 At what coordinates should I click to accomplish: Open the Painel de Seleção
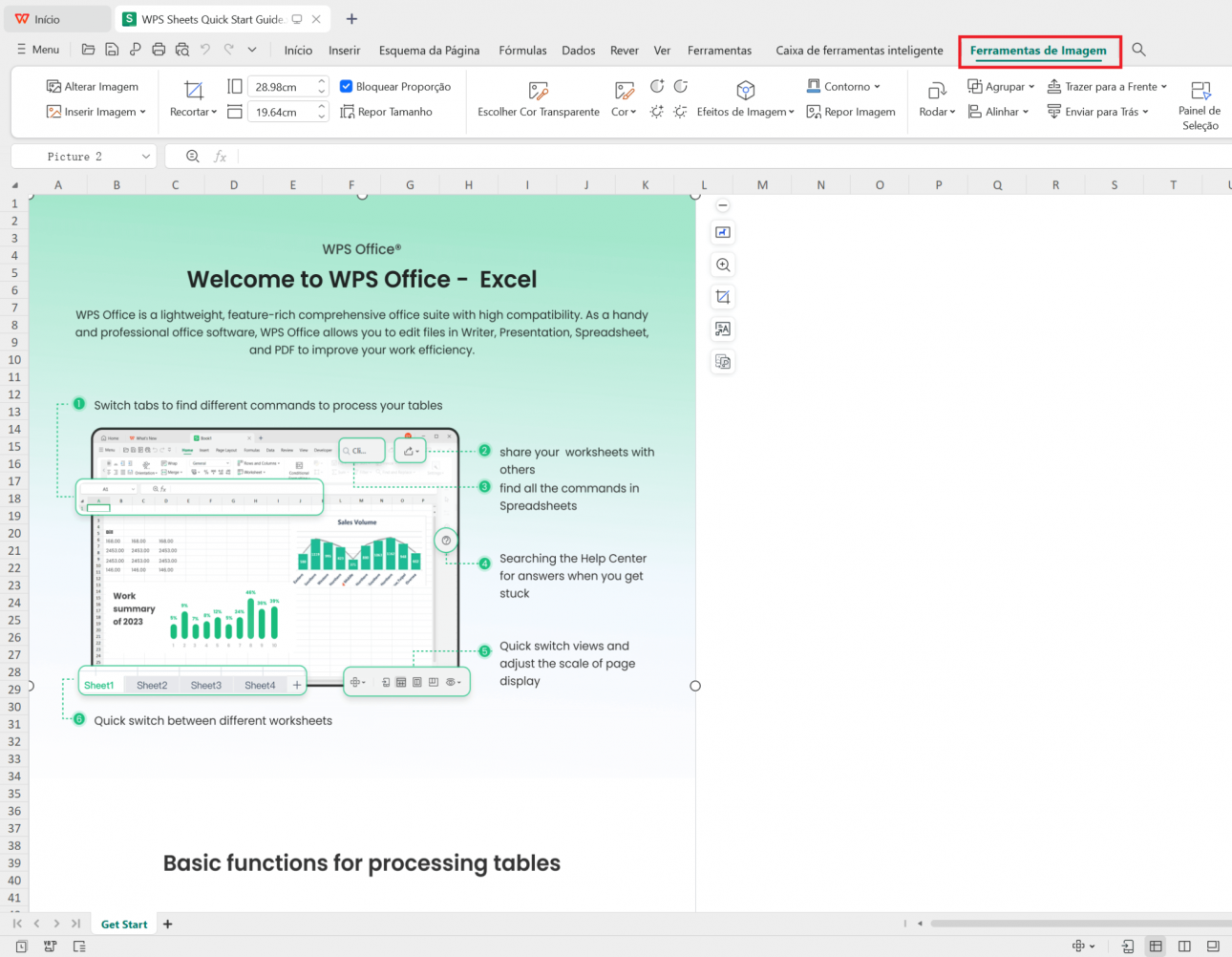click(x=1200, y=105)
